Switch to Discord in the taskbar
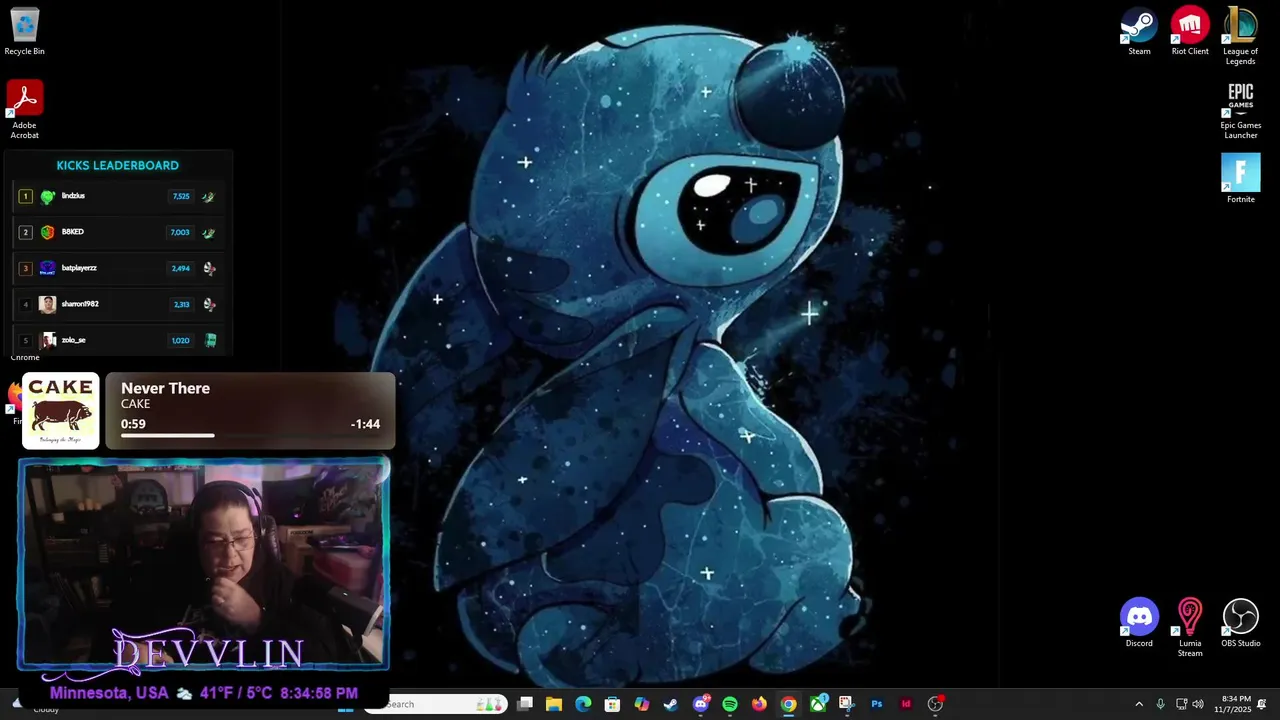Image resolution: width=1280 pixels, height=720 pixels. (x=701, y=704)
